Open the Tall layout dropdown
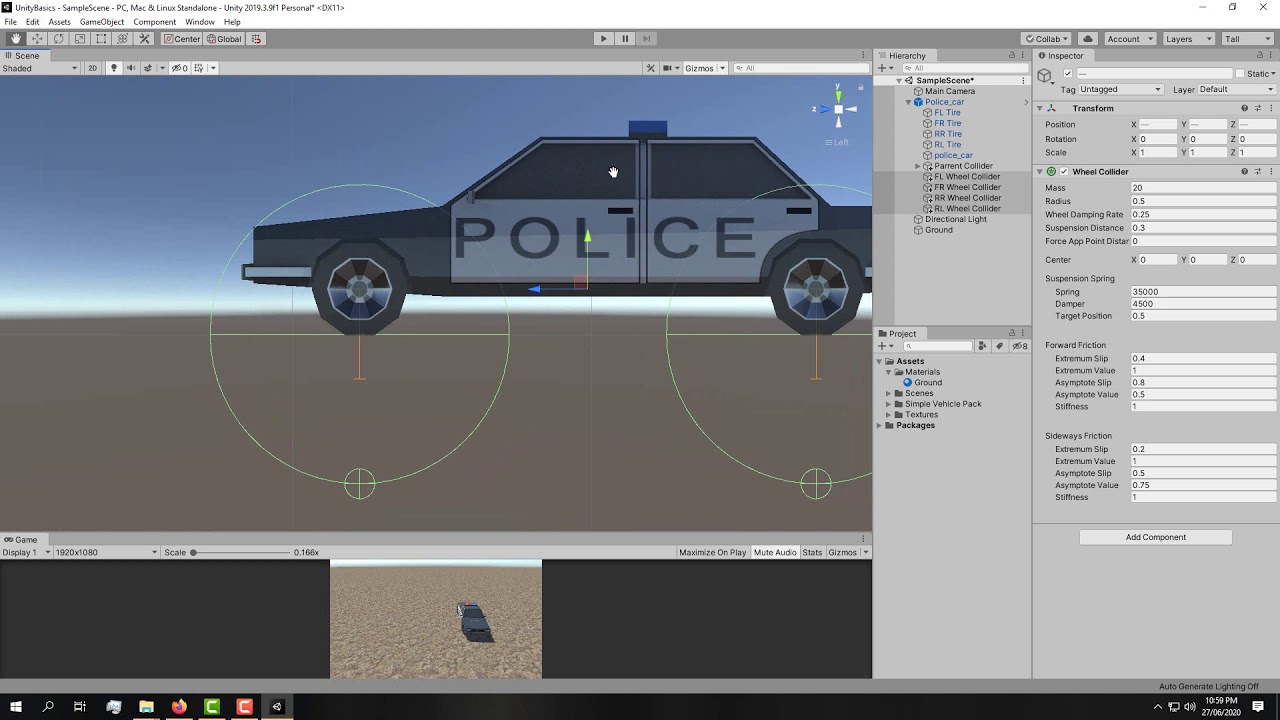The height and width of the screenshot is (720, 1280). 1247,39
